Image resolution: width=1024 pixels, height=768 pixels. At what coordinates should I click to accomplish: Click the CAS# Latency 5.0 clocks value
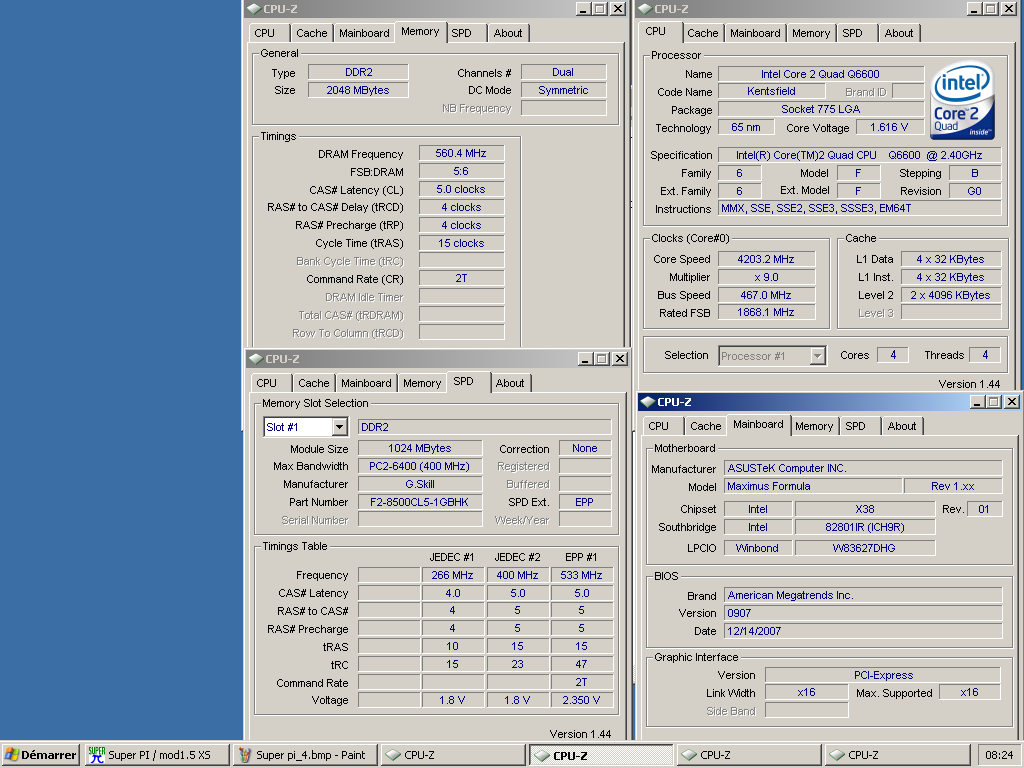(x=461, y=189)
